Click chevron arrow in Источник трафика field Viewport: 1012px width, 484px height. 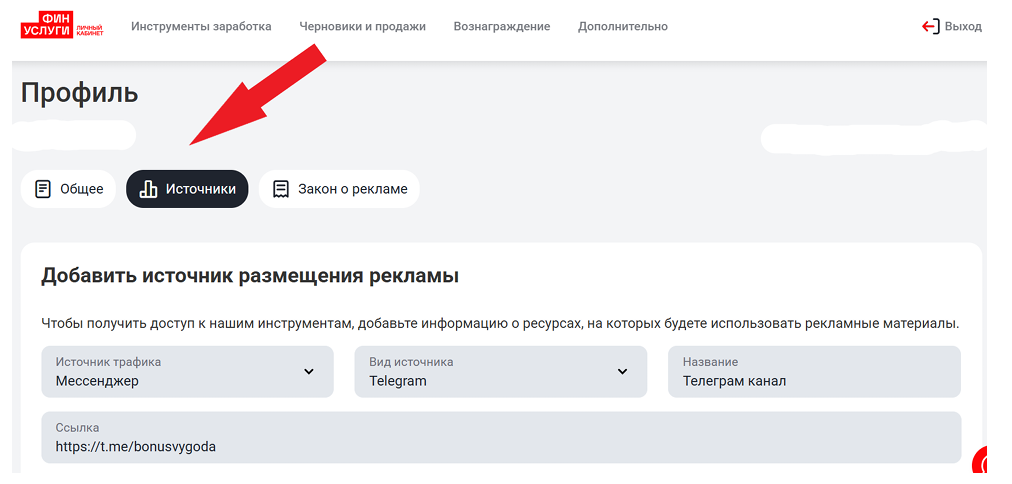point(309,372)
